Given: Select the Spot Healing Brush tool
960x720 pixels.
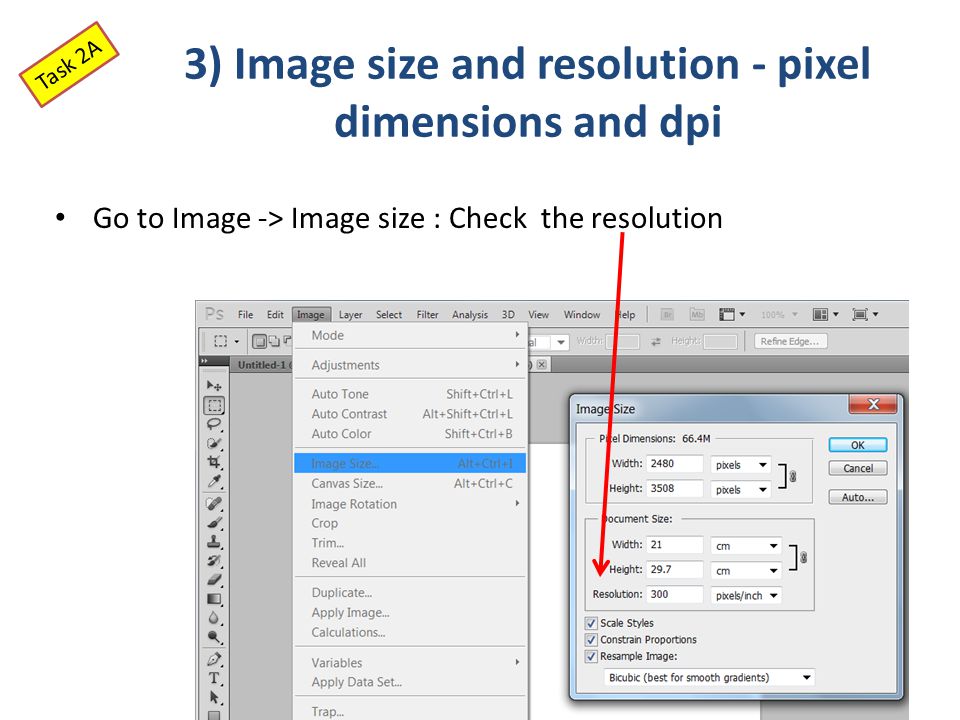Looking at the screenshot, I should coord(214,504).
